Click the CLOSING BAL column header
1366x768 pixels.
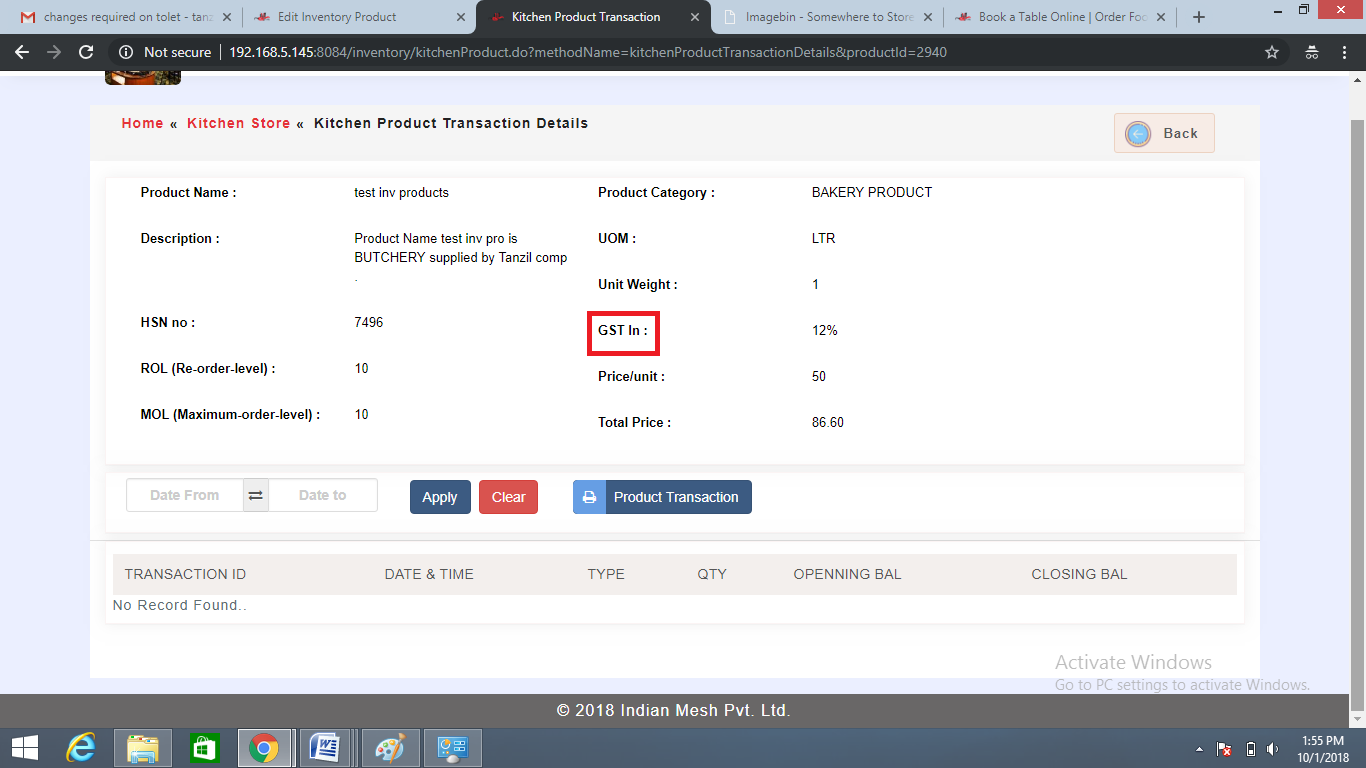pyautogui.click(x=1079, y=574)
